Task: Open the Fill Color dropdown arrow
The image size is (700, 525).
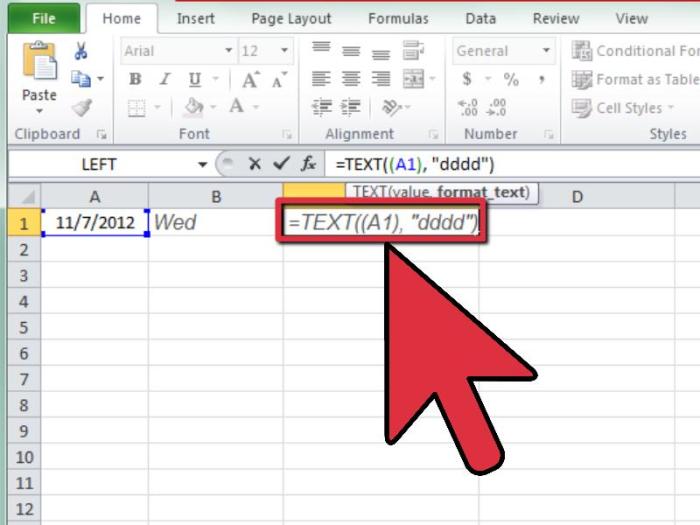Action: [213, 107]
